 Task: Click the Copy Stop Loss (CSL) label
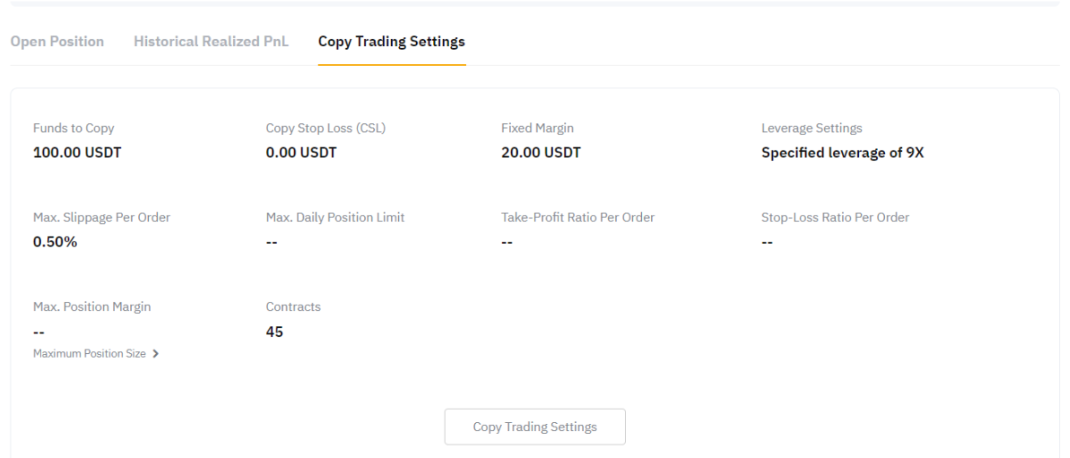(x=310, y=129)
